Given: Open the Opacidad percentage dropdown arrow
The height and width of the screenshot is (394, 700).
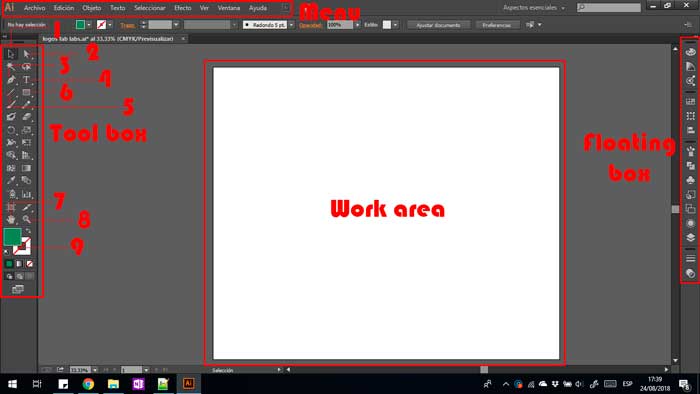Looking at the screenshot, I should tap(357, 25).
